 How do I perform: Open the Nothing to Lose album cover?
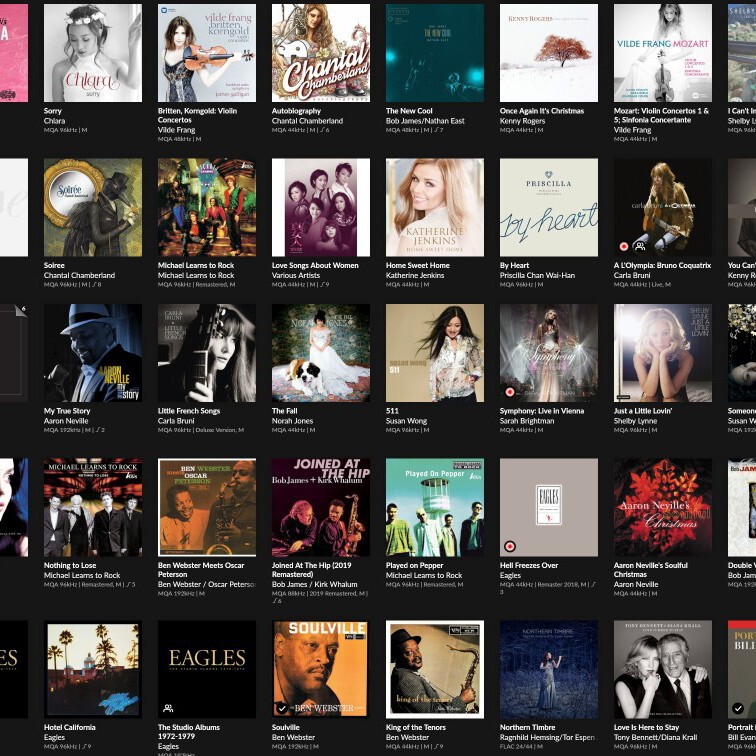tap(93, 507)
